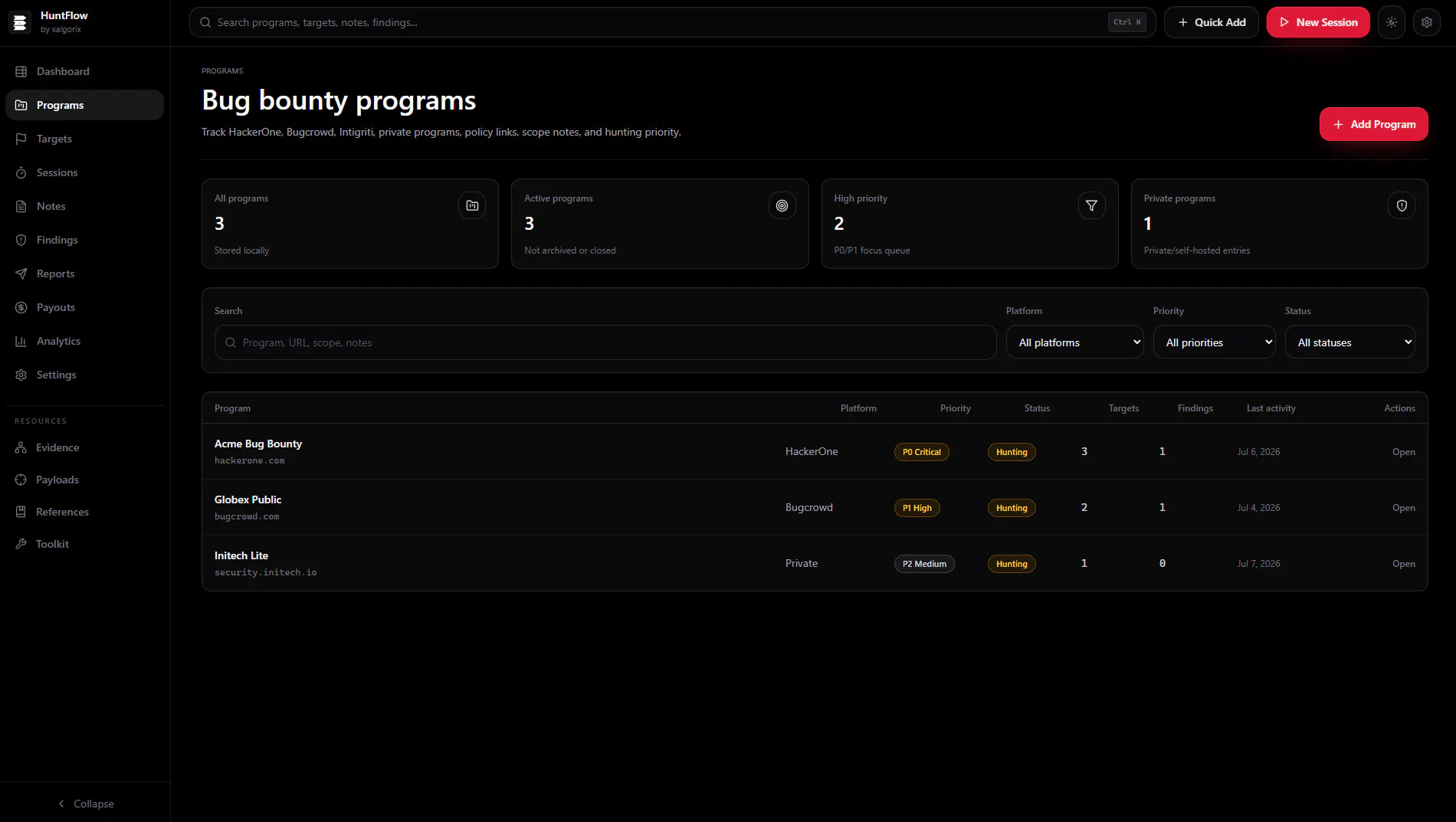Image resolution: width=1456 pixels, height=822 pixels.
Task: Click the Quick Add button
Action: [x=1212, y=22]
